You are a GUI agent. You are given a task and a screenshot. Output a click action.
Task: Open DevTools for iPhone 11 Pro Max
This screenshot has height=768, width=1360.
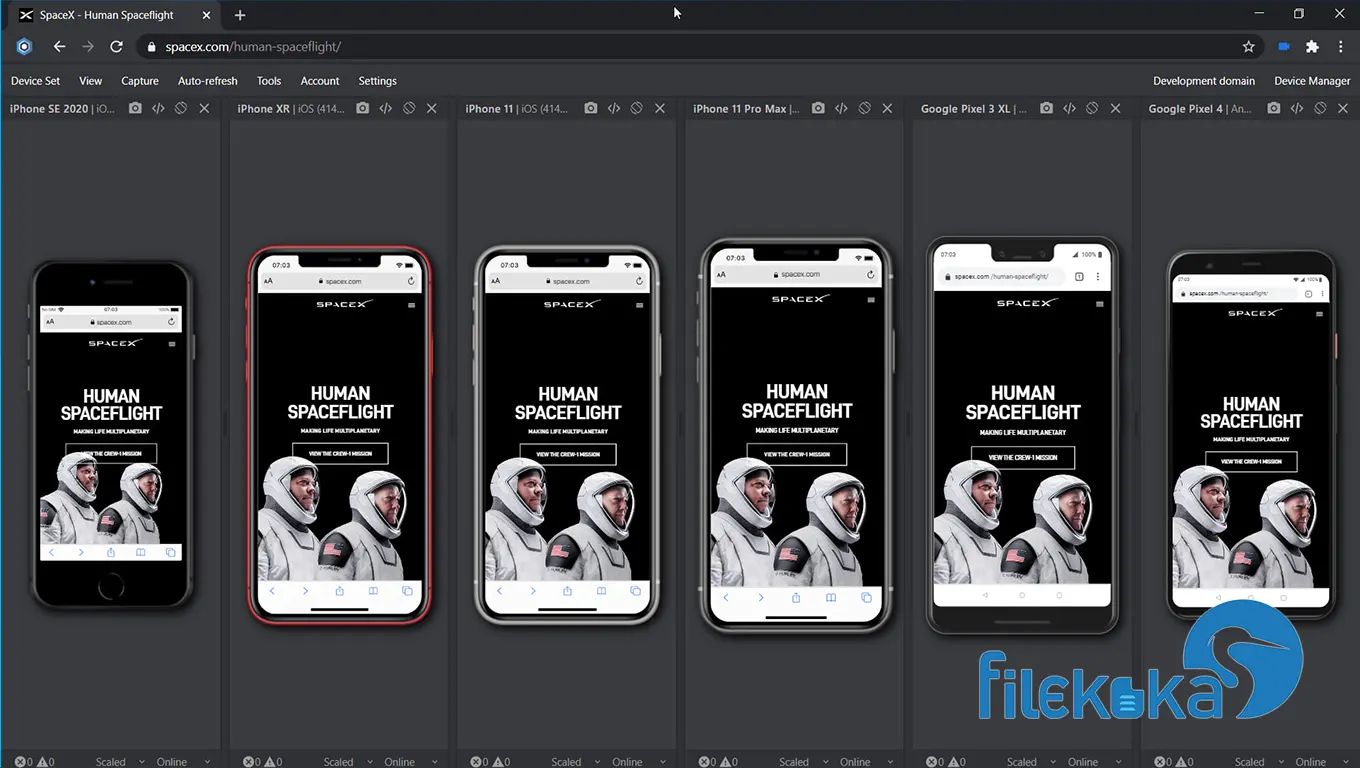[841, 108]
